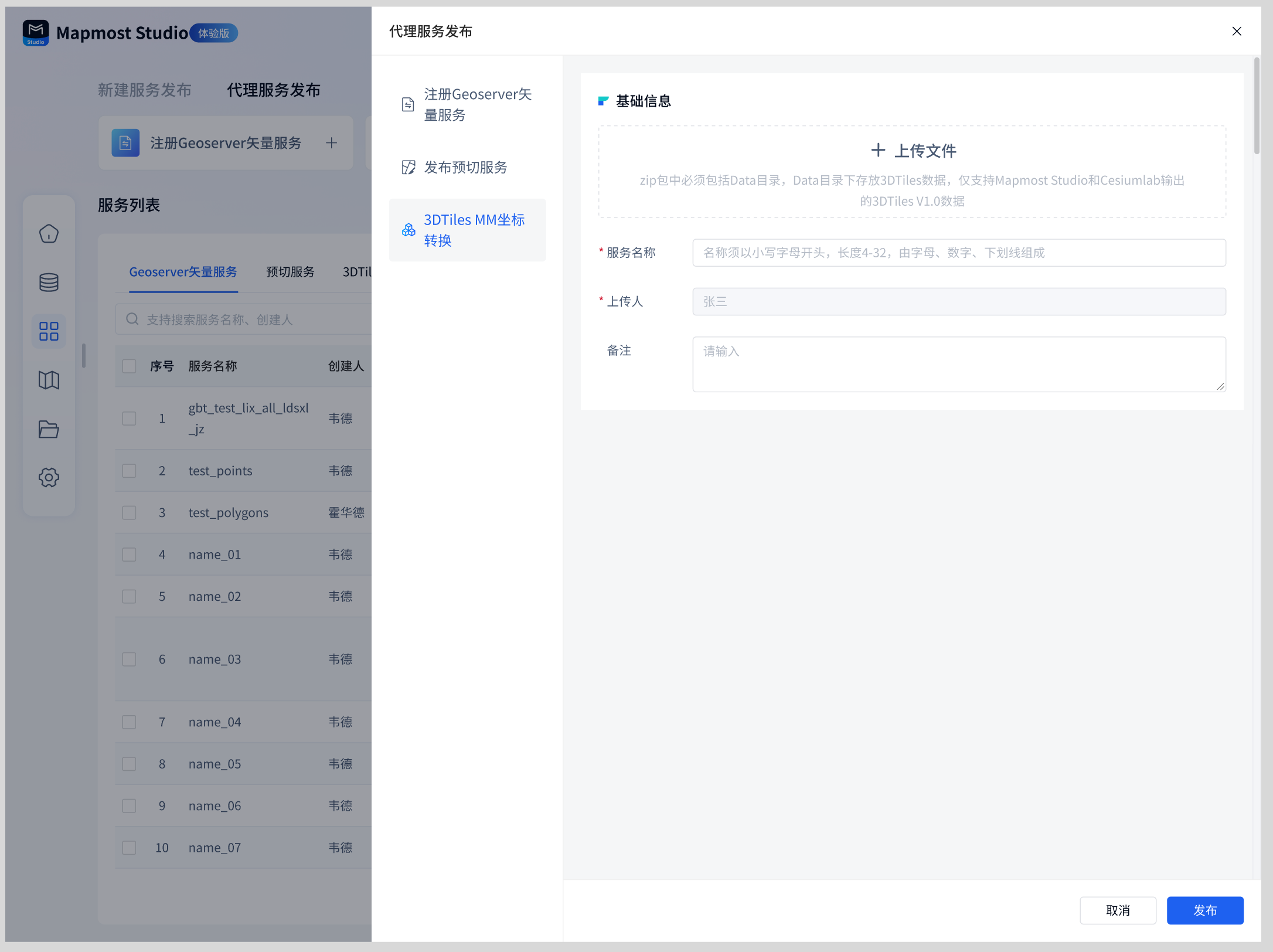Close the 代理服务发布 dialog
This screenshot has height=952, width=1273.
coord(1237,32)
